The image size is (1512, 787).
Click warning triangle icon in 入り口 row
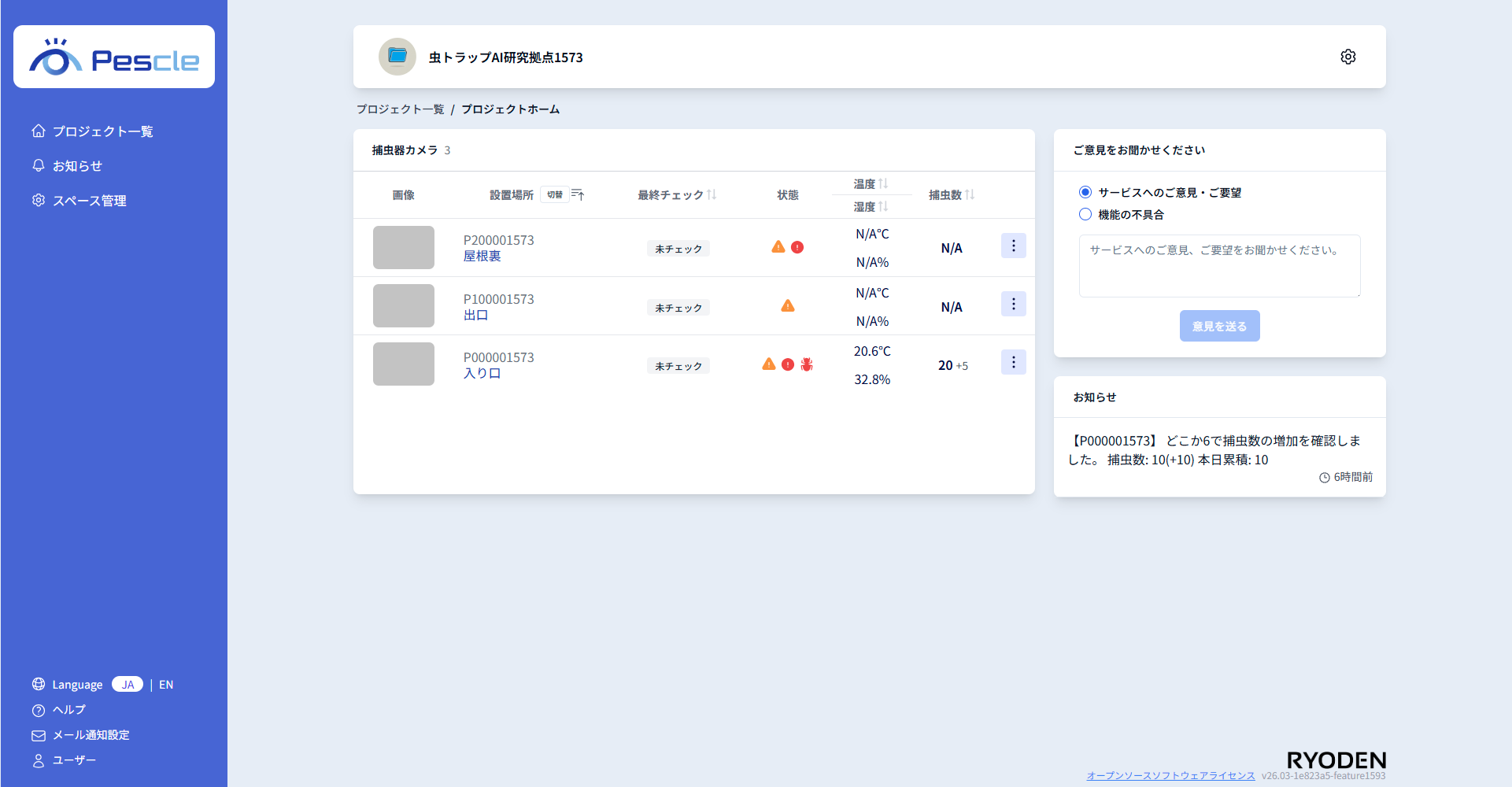(x=769, y=364)
